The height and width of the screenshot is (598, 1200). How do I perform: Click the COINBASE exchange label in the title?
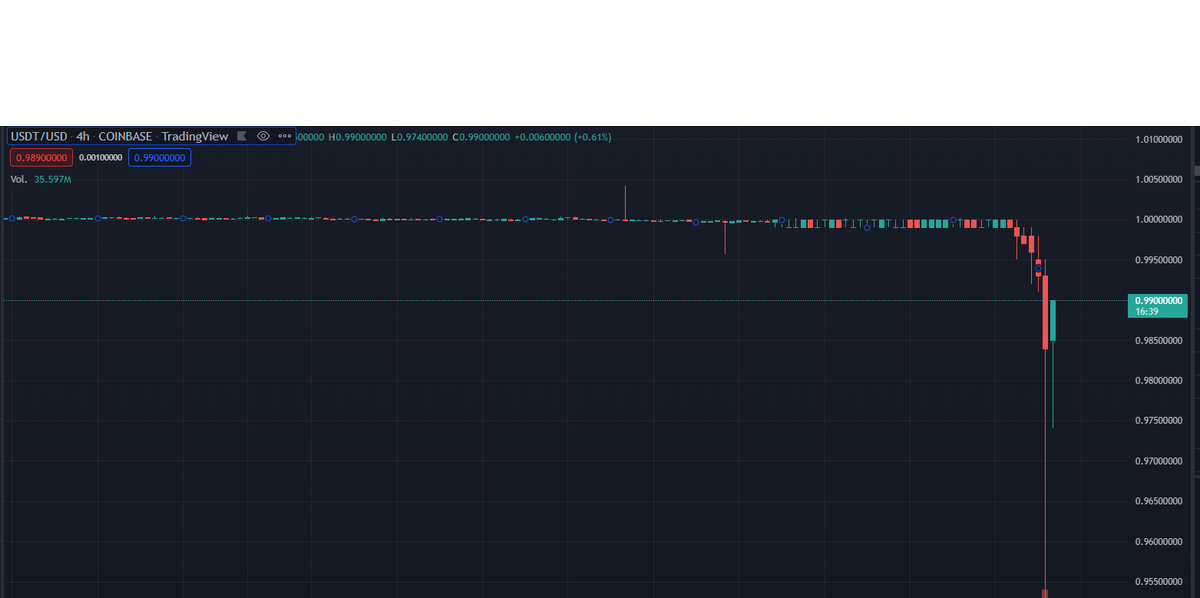point(126,136)
